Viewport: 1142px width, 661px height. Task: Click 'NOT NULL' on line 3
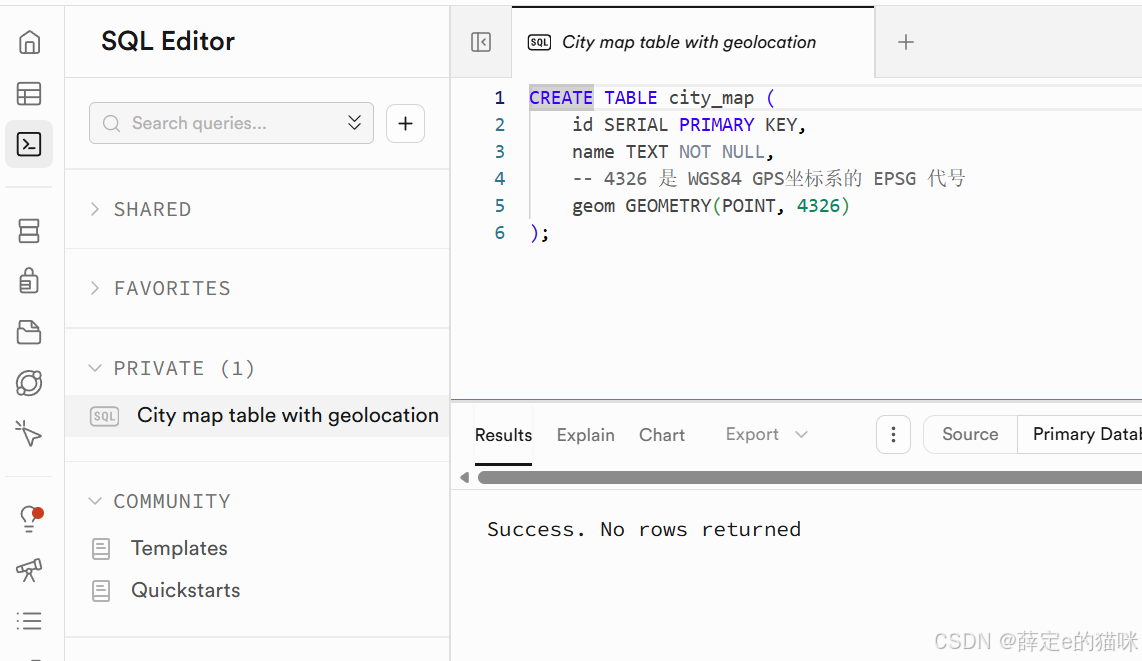(x=722, y=152)
